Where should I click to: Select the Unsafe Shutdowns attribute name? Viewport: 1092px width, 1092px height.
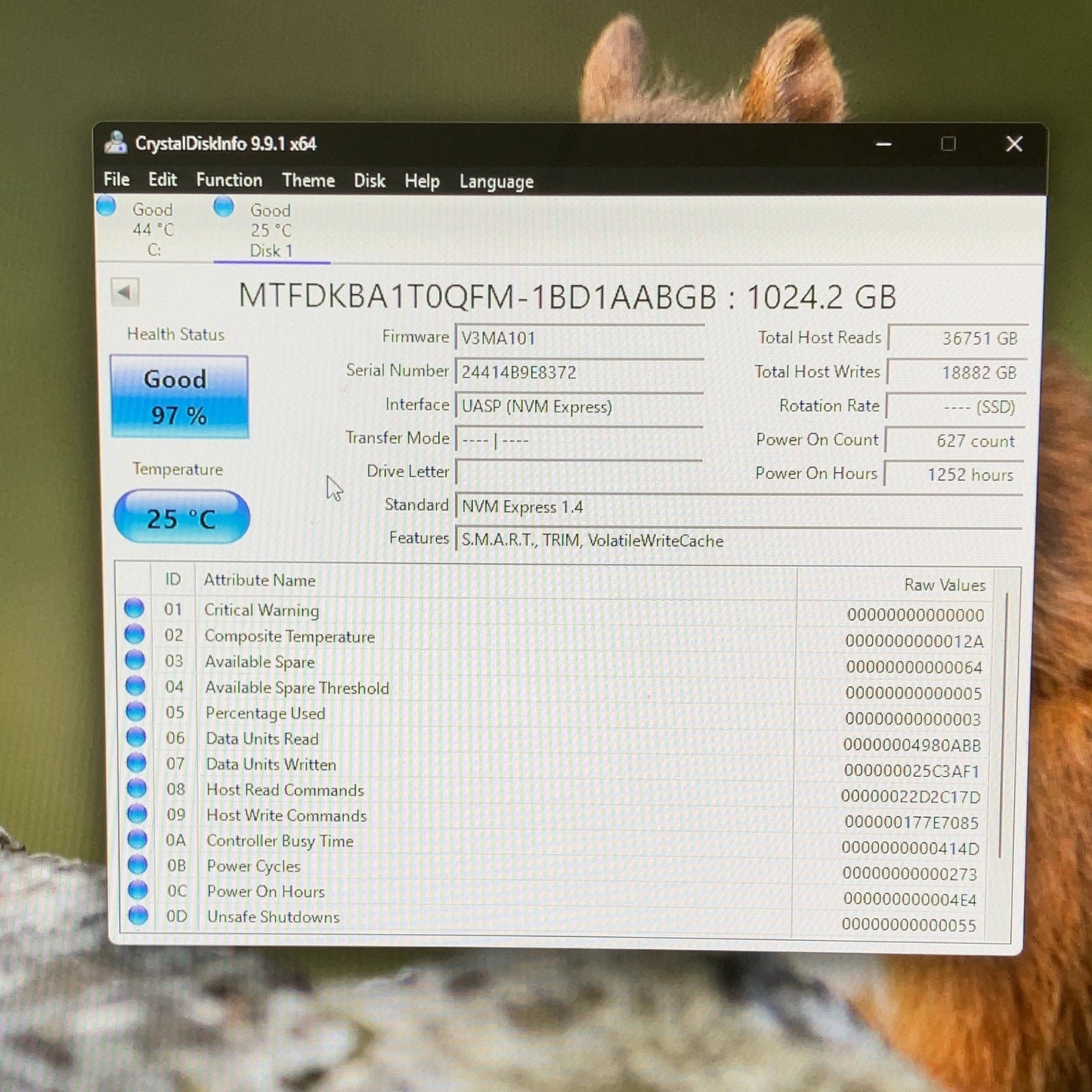(x=274, y=917)
